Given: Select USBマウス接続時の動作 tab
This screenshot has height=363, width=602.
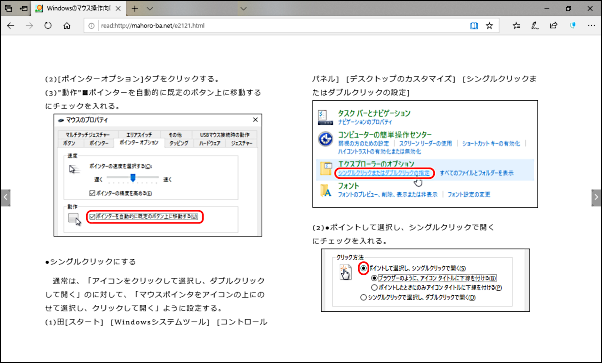Looking at the screenshot, I should (x=225, y=135).
